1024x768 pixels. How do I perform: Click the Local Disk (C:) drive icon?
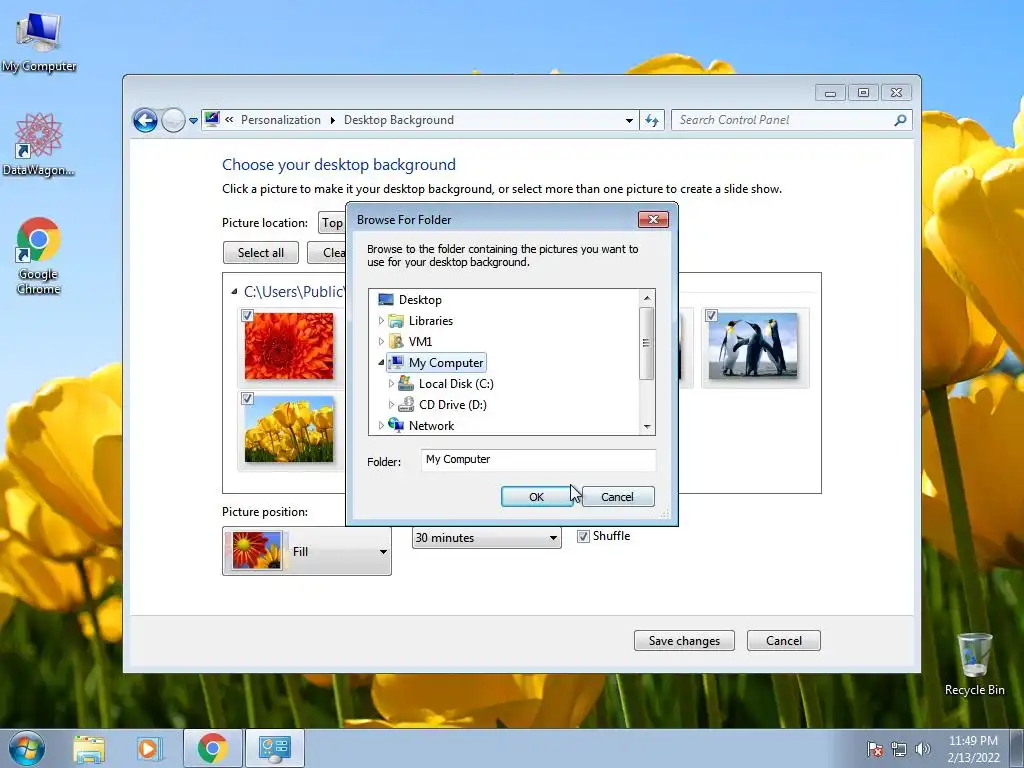pyautogui.click(x=406, y=383)
